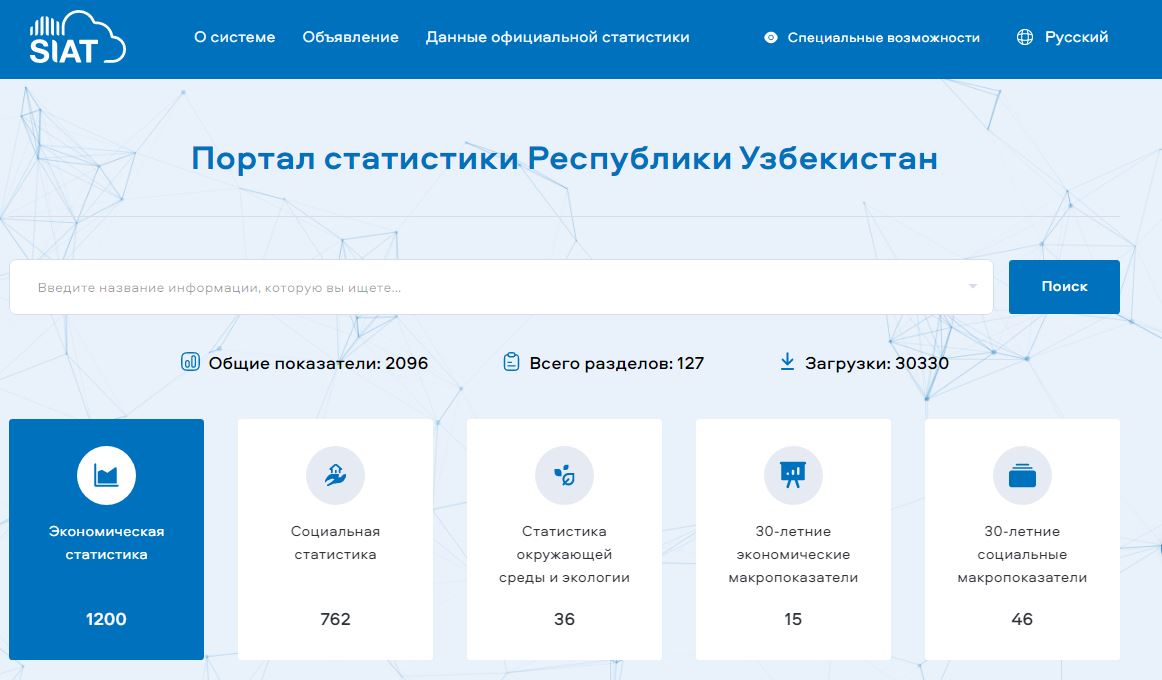This screenshot has width=1162, height=680.
Task: Click the Economic statistics chart icon
Action: (x=106, y=475)
